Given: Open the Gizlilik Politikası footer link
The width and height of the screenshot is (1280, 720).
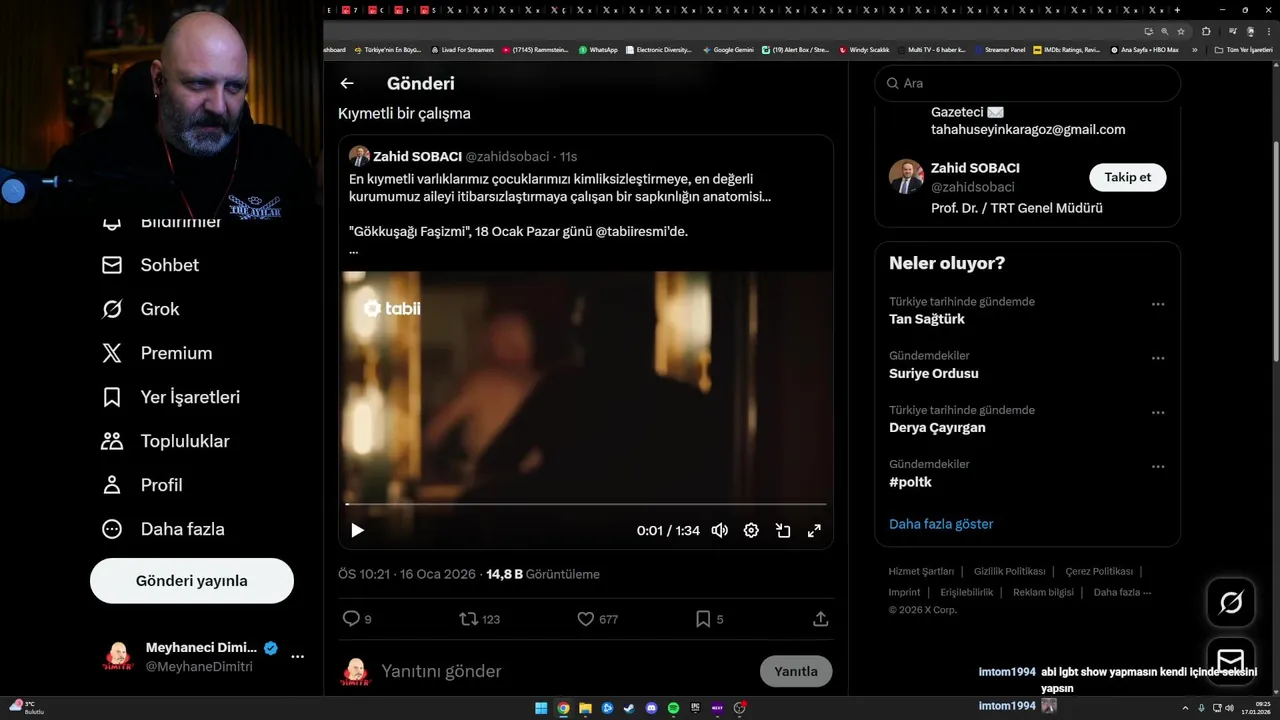Looking at the screenshot, I should tap(1009, 571).
